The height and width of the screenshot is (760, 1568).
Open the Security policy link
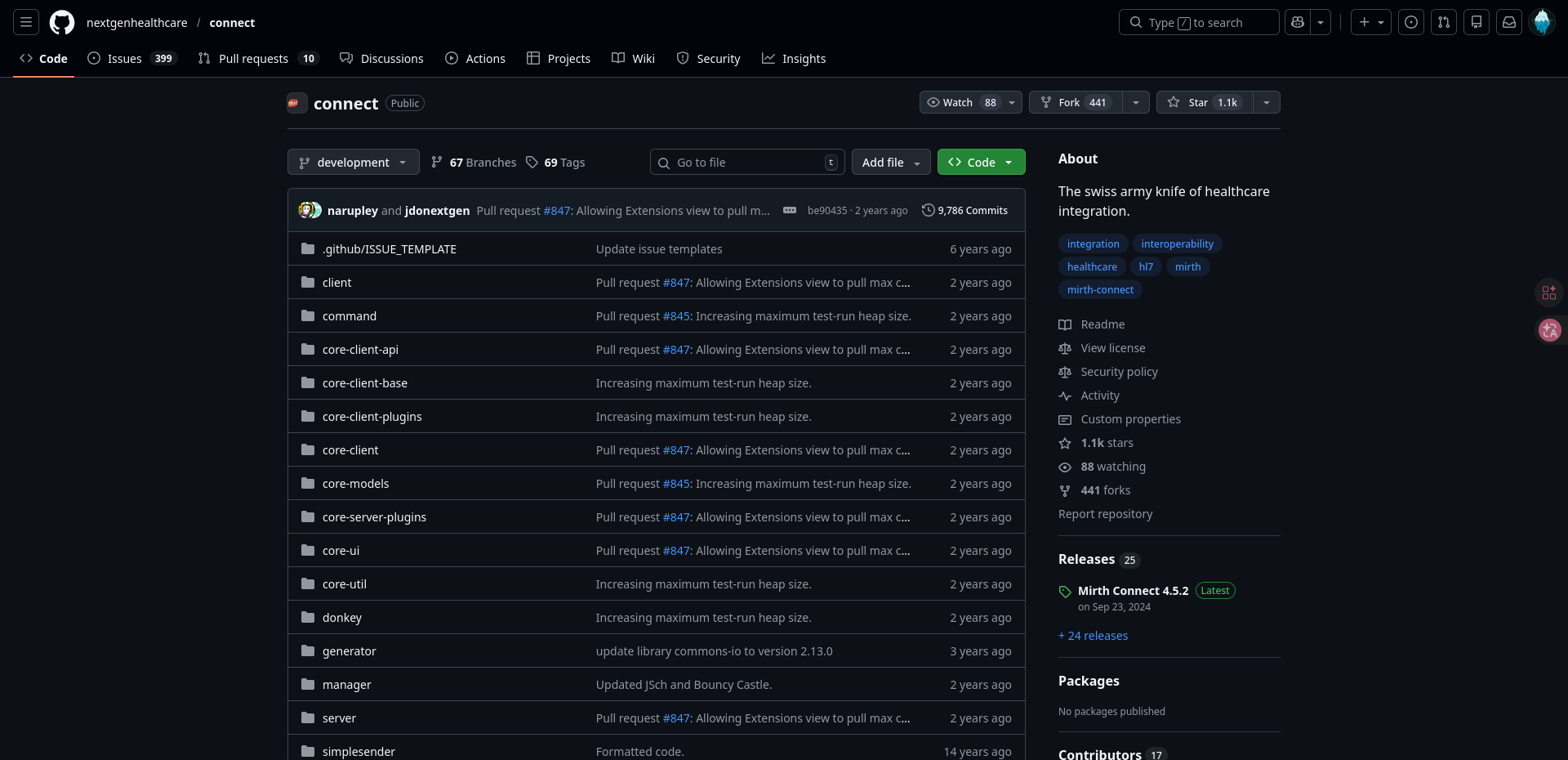pyautogui.click(x=1108, y=372)
